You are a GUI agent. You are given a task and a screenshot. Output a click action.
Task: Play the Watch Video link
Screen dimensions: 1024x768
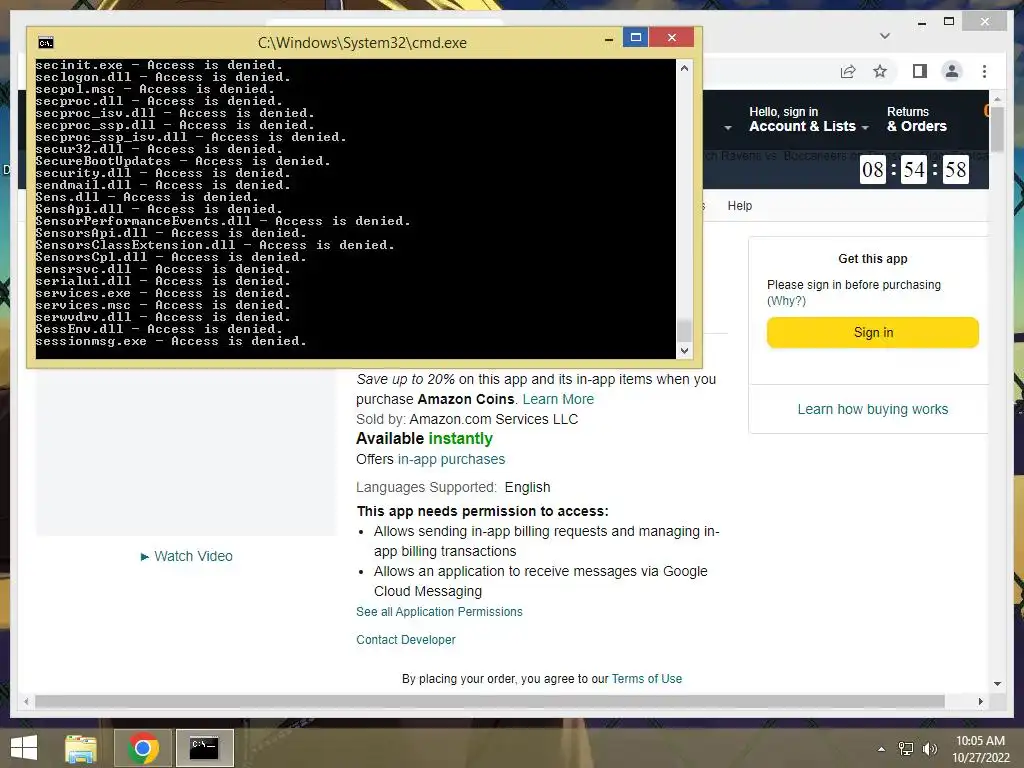(187, 556)
